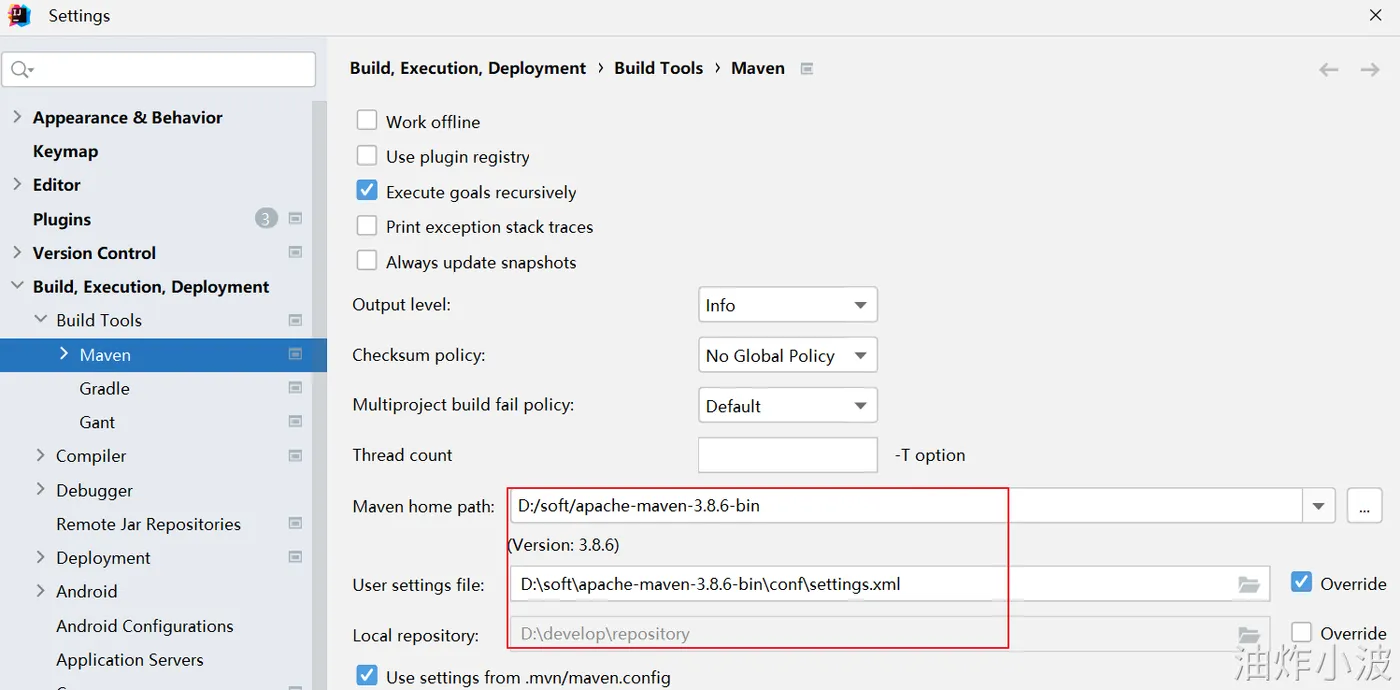Select Keymap in the settings tree
Image resolution: width=1400 pixels, height=690 pixels.
[65, 151]
